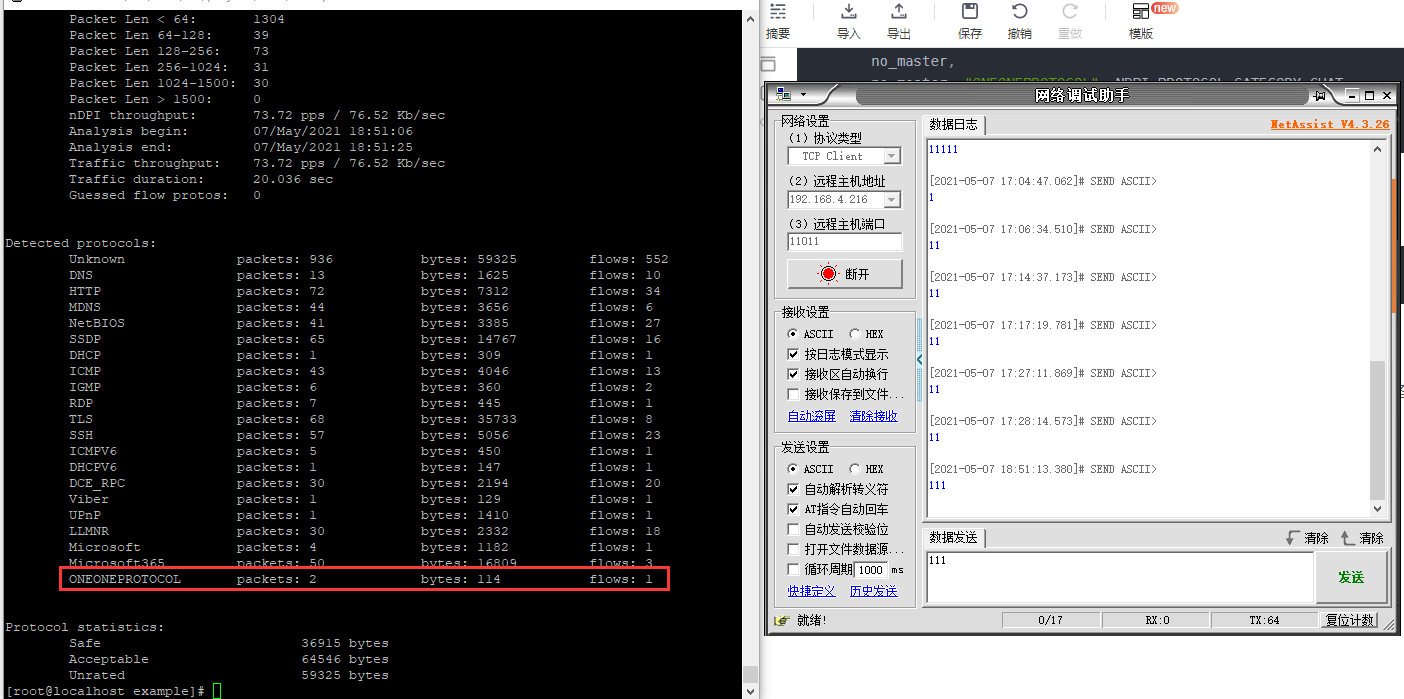Open the TCP Client protocol dropdown

click(893, 156)
